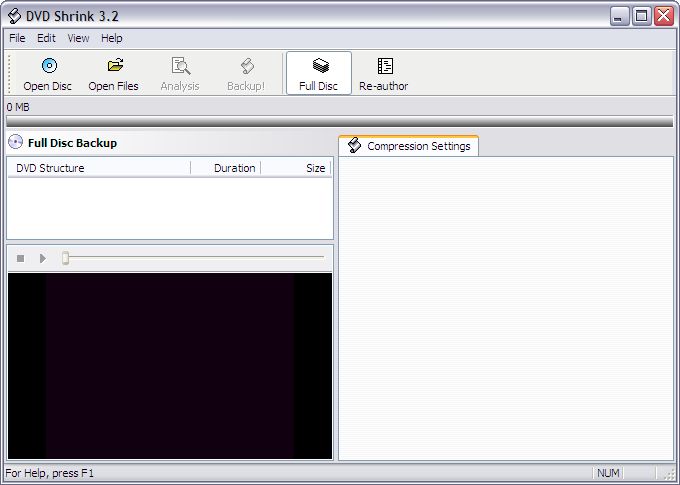Image resolution: width=680 pixels, height=485 pixels.
Task: Click the black video preview area
Action: point(170,366)
